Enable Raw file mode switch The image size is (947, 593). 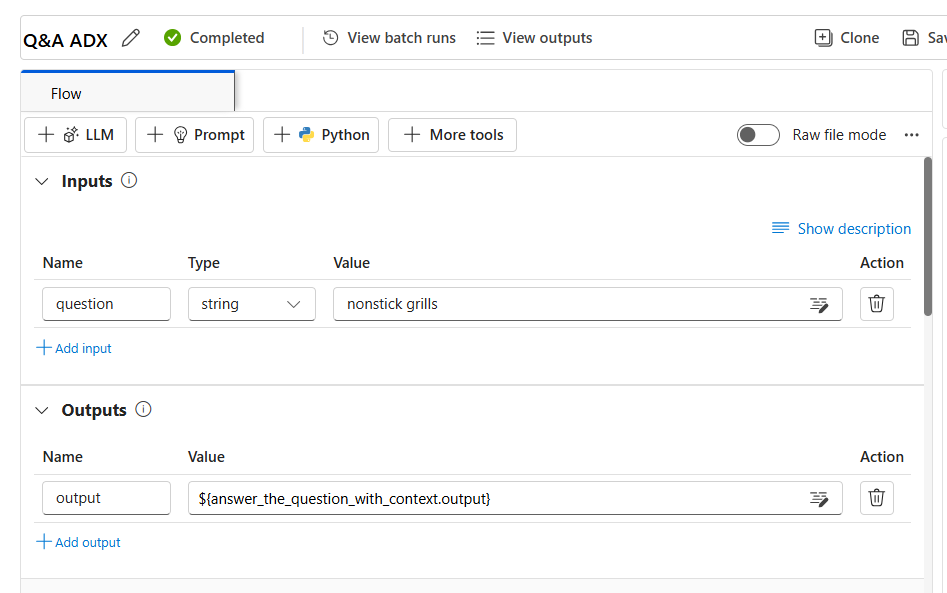758,135
